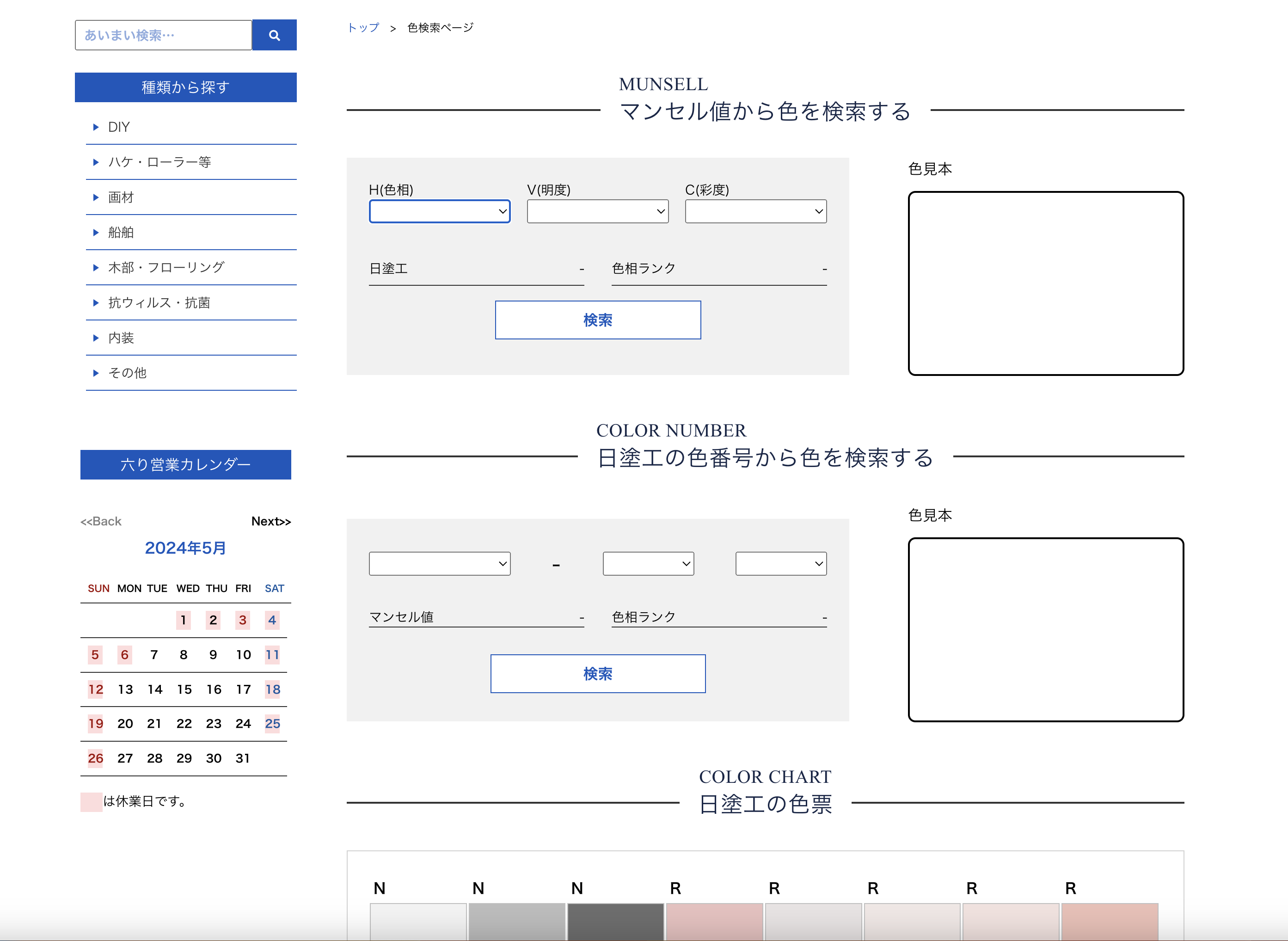Go to next month with Next>>
This screenshot has width=1288, height=941.
click(x=271, y=522)
